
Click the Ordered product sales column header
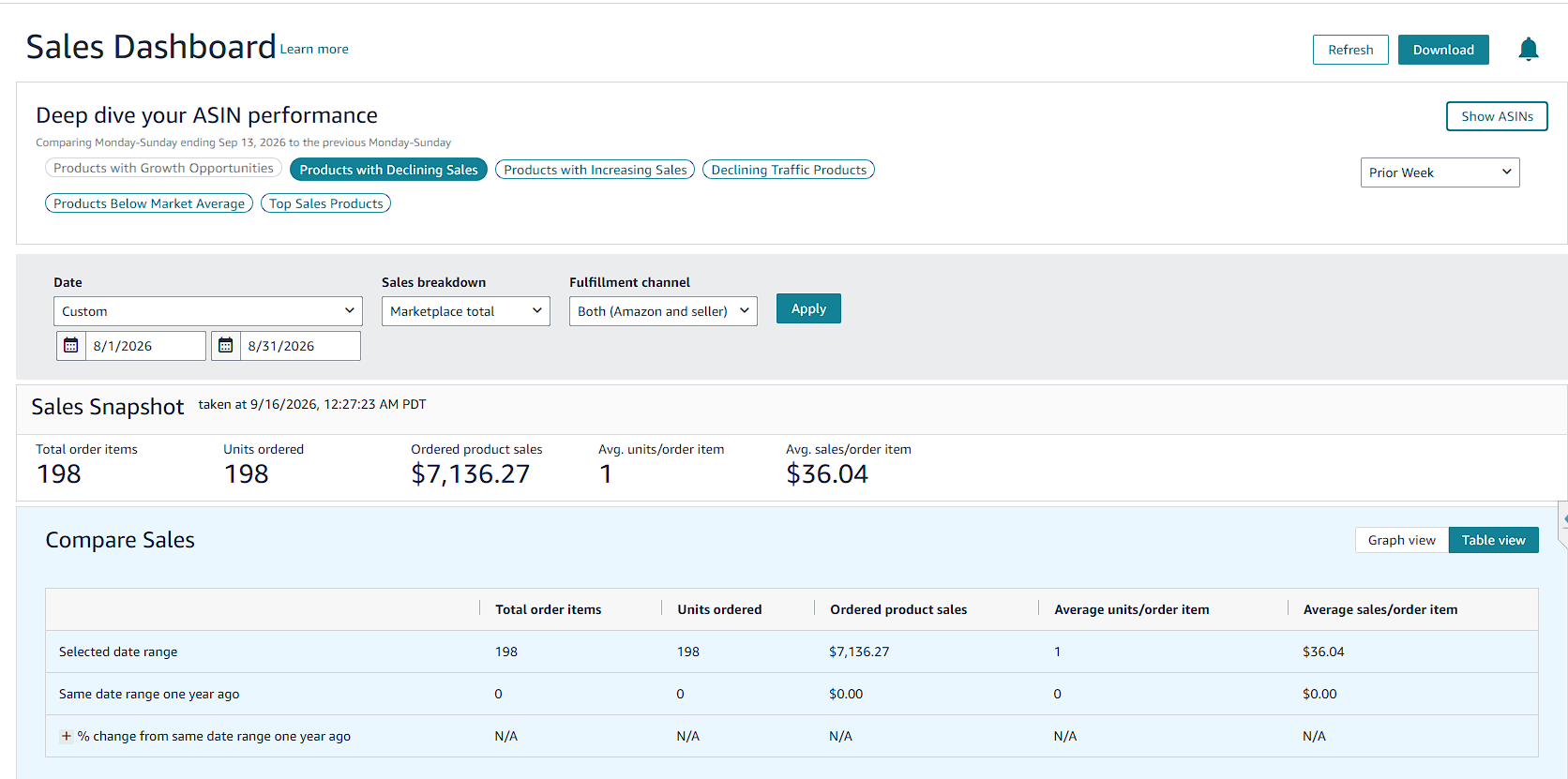tap(898, 609)
